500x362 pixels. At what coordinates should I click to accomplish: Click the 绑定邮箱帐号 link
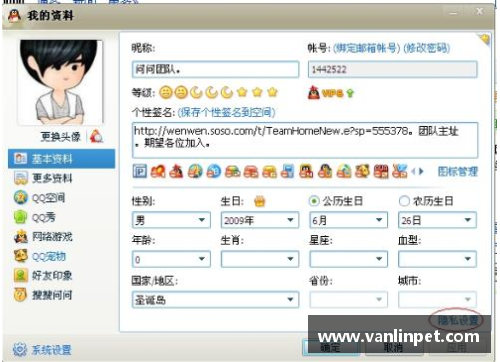(x=367, y=48)
